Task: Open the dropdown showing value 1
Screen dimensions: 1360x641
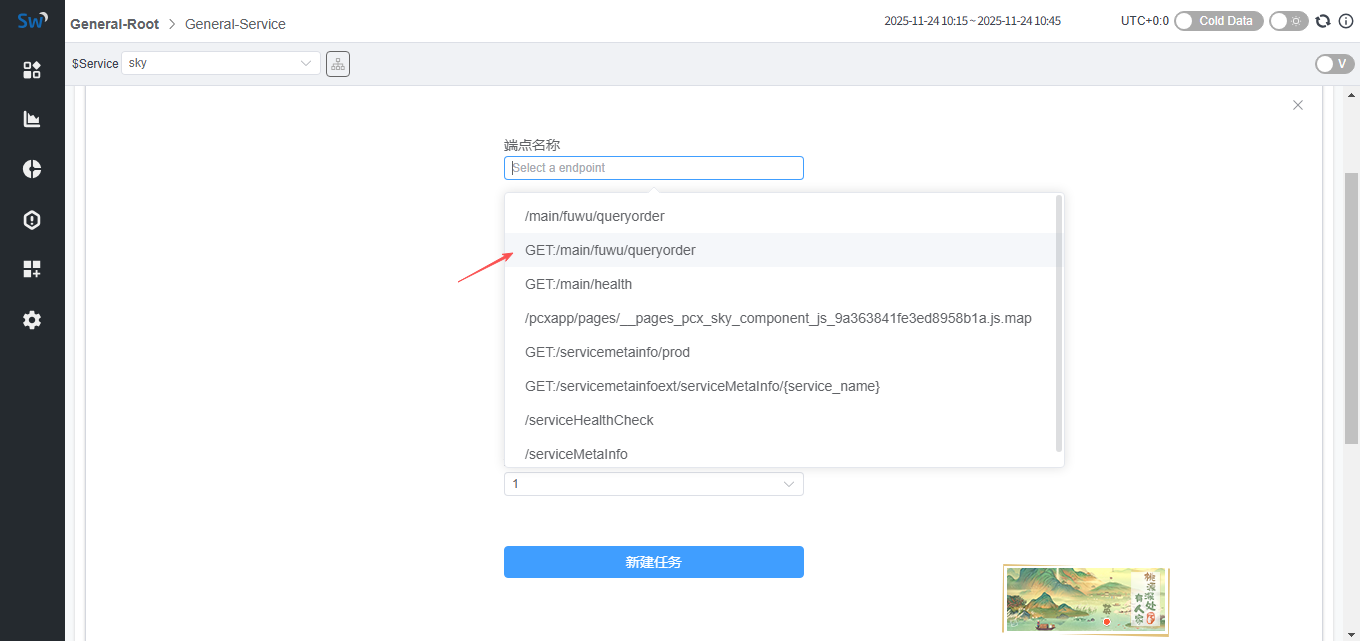Action: click(x=653, y=484)
